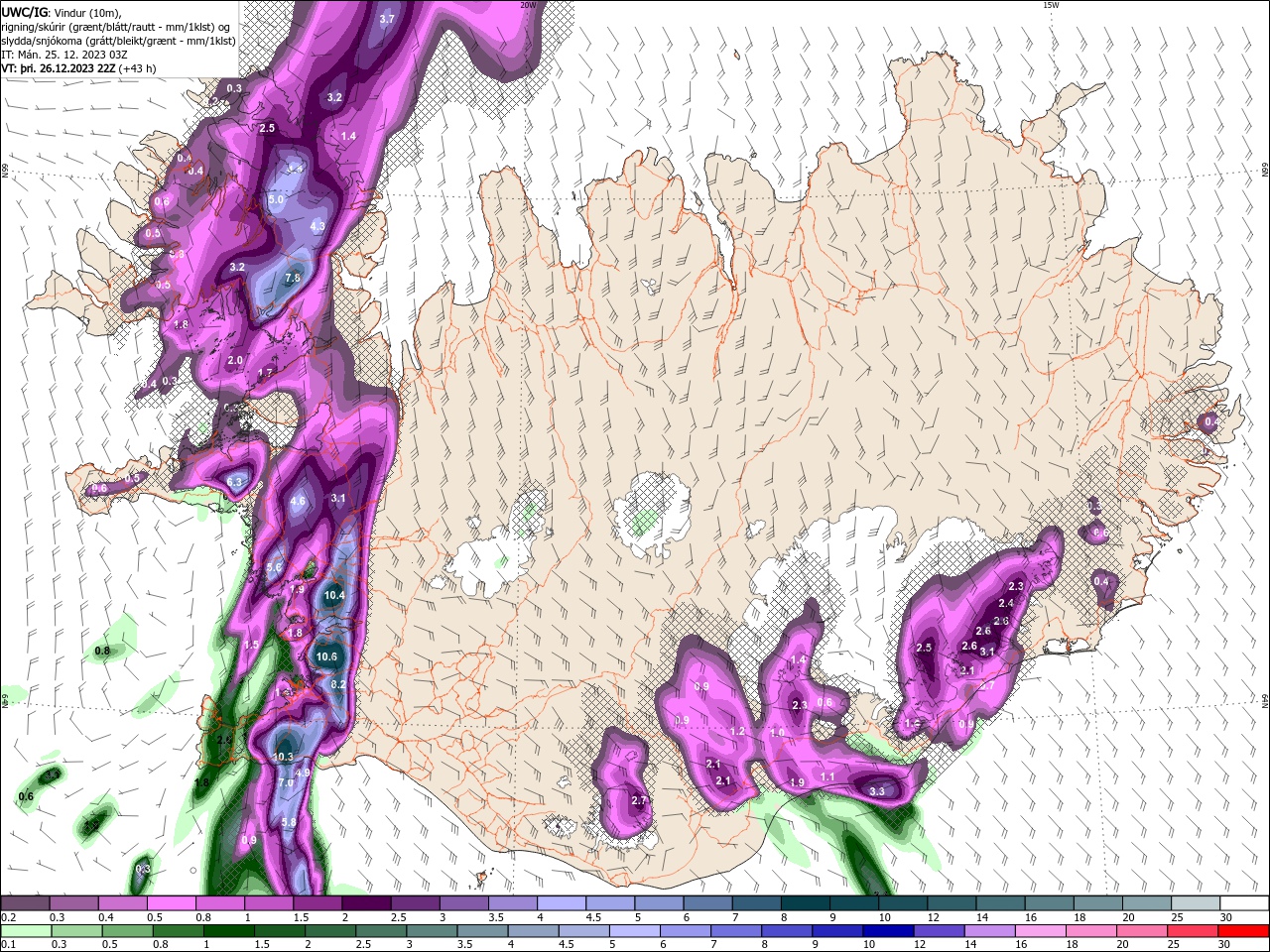Click the 20W longitude label
Image resolution: width=1270 pixels, height=952 pixels.
(528, 5)
